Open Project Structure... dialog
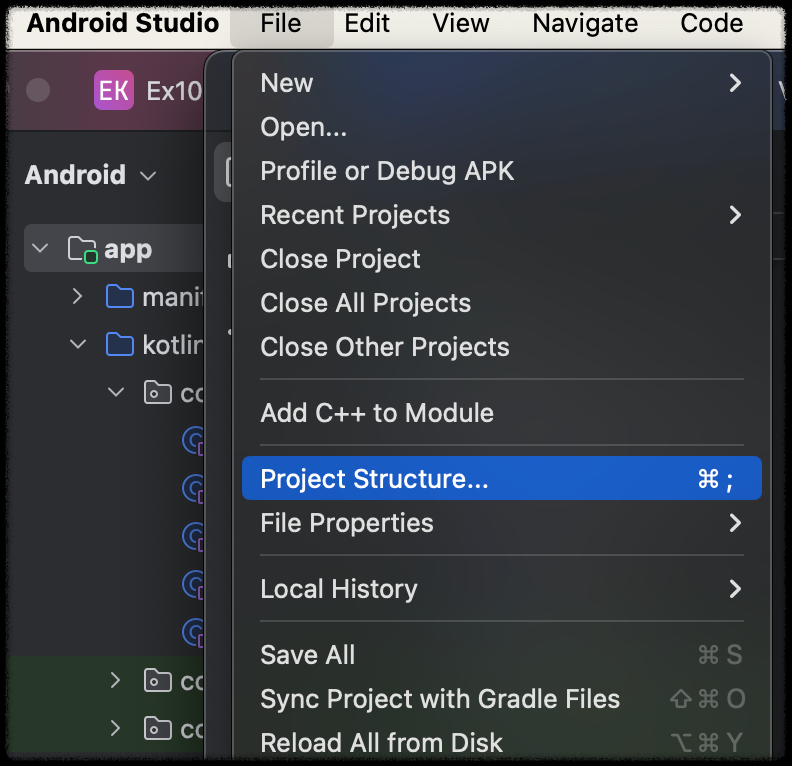 tap(502, 478)
